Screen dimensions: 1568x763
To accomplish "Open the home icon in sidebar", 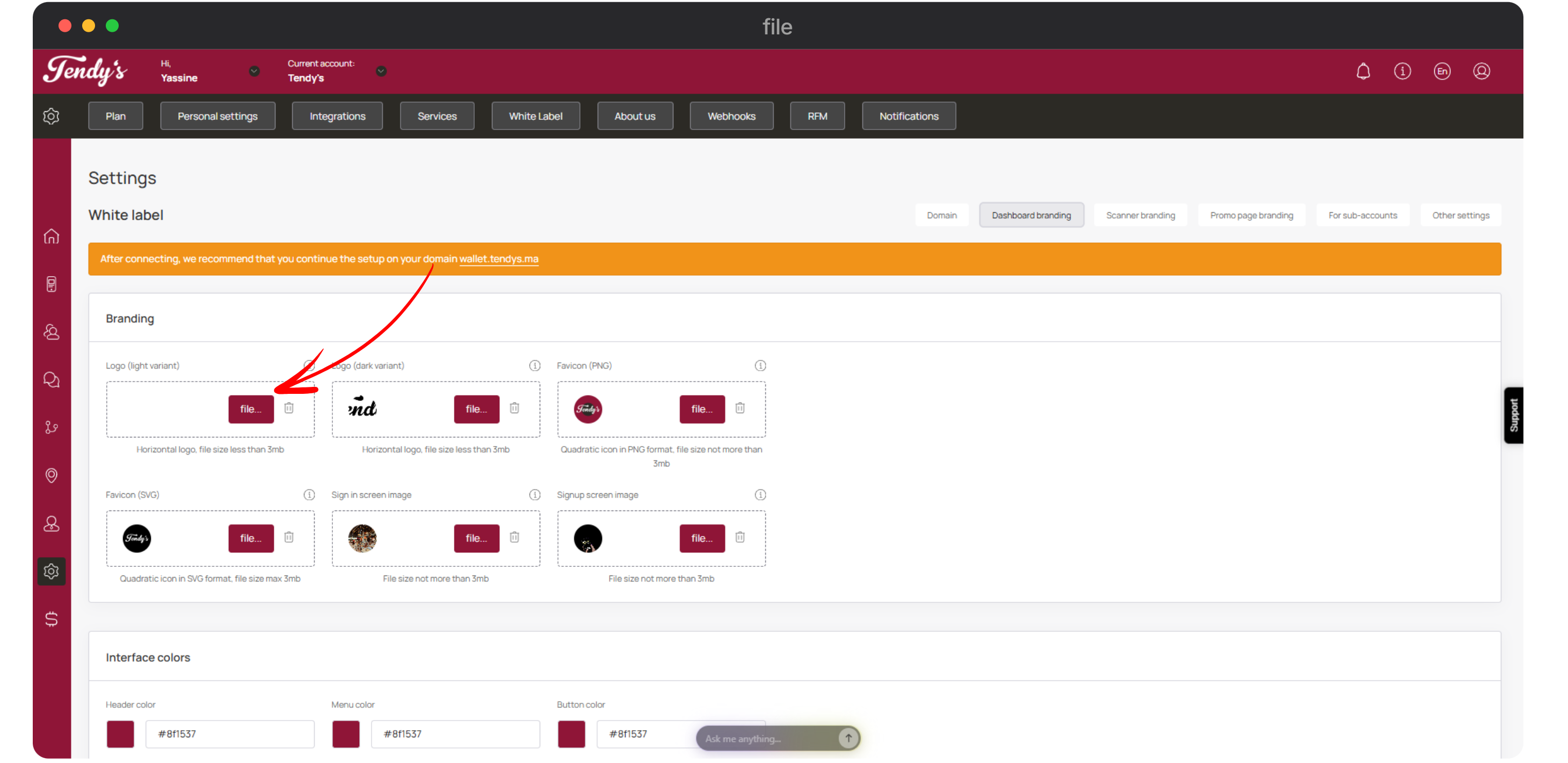I will (x=51, y=236).
